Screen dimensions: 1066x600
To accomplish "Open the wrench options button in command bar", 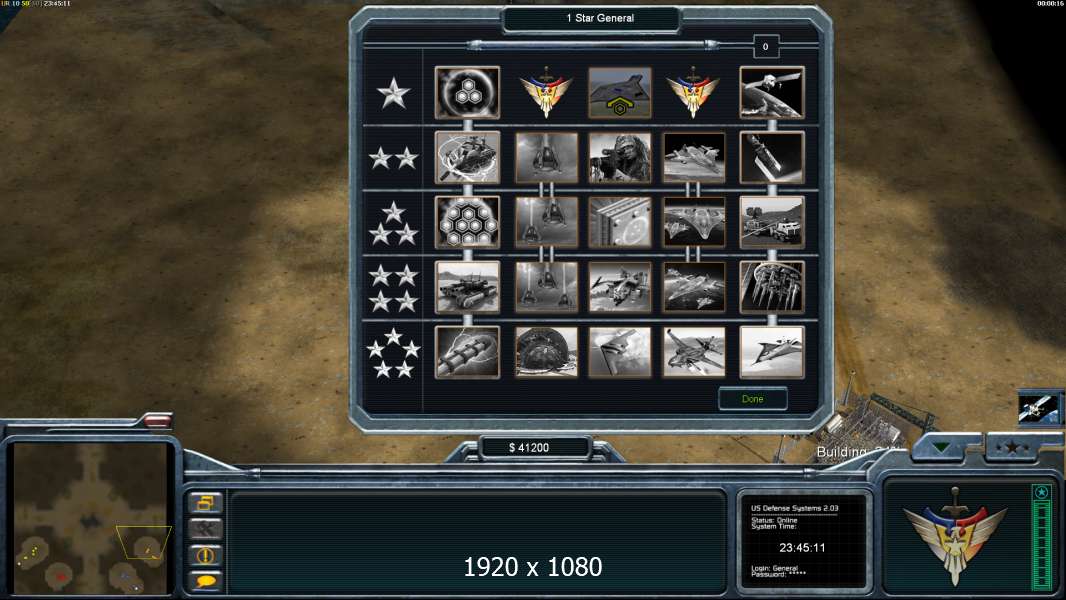I will pos(205,529).
